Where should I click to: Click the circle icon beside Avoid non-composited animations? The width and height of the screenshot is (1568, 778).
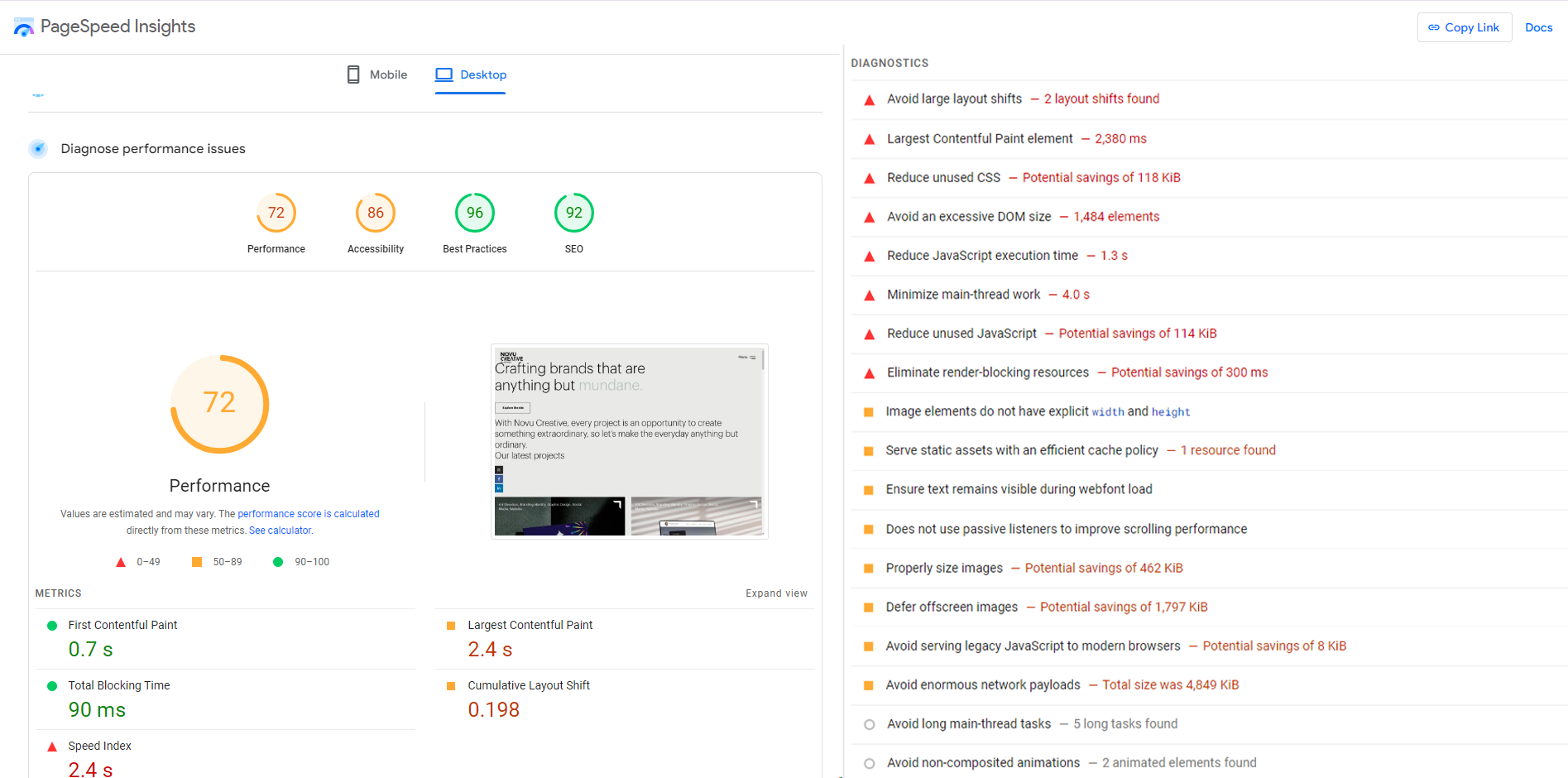[x=869, y=762]
